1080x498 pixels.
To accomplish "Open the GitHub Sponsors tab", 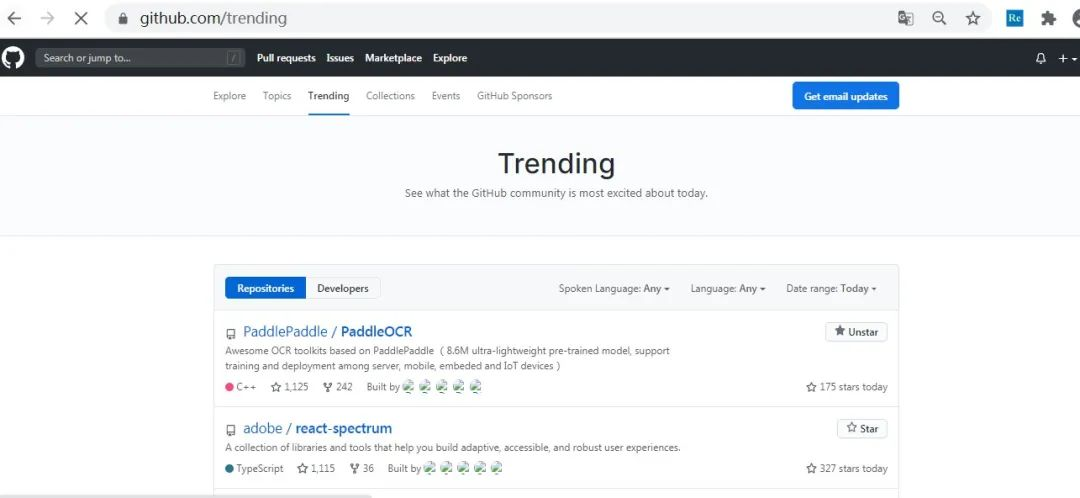I will (515, 96).
